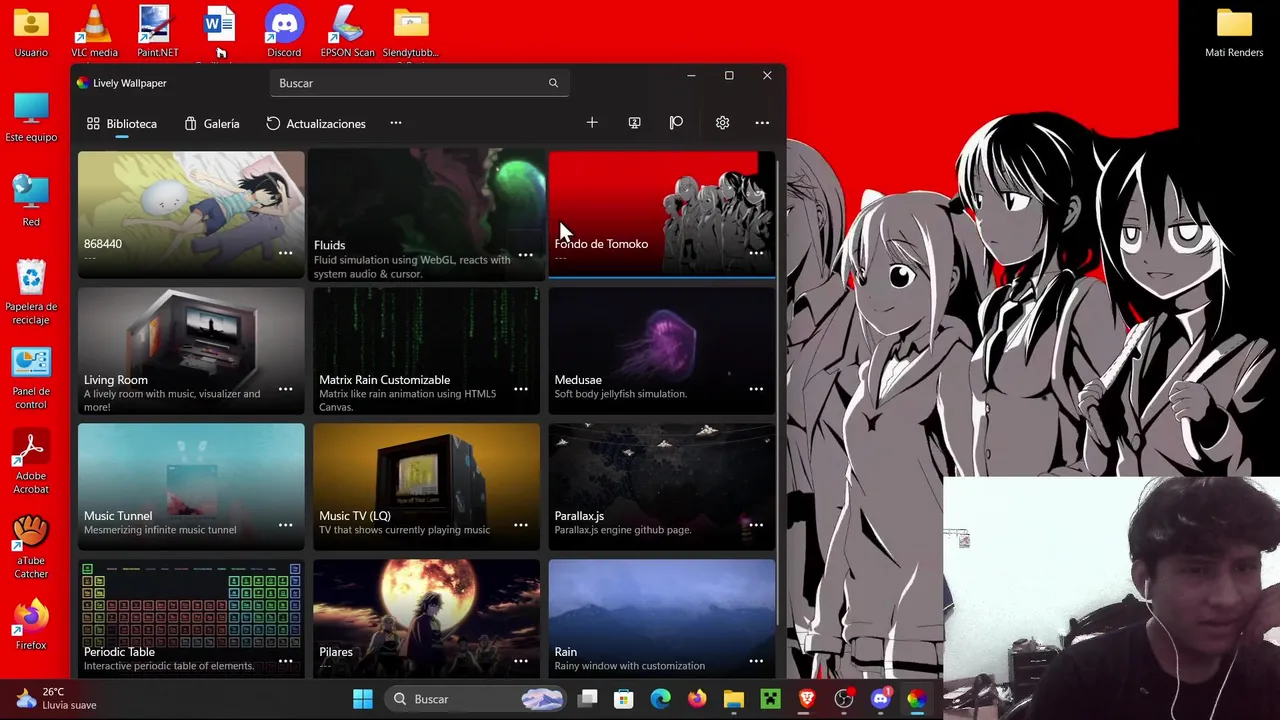Open the VLC media desktop shortcut
1280x720 pixels.
pyautogui.click(x=94, y=30)
